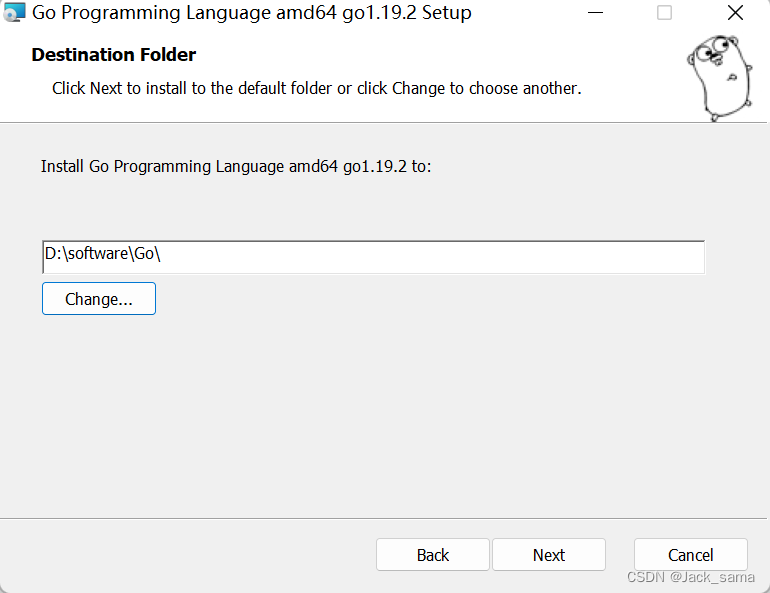
Task: Close the Setup window
Action: click(735, 12)
